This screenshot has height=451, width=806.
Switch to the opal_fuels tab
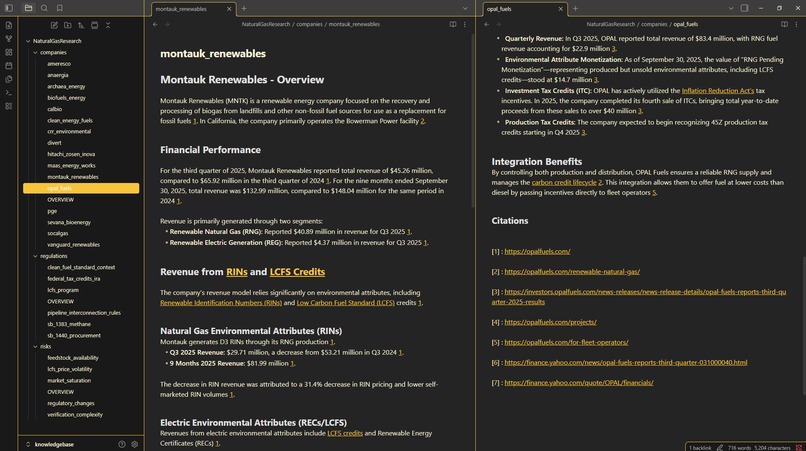click(525, 9)
